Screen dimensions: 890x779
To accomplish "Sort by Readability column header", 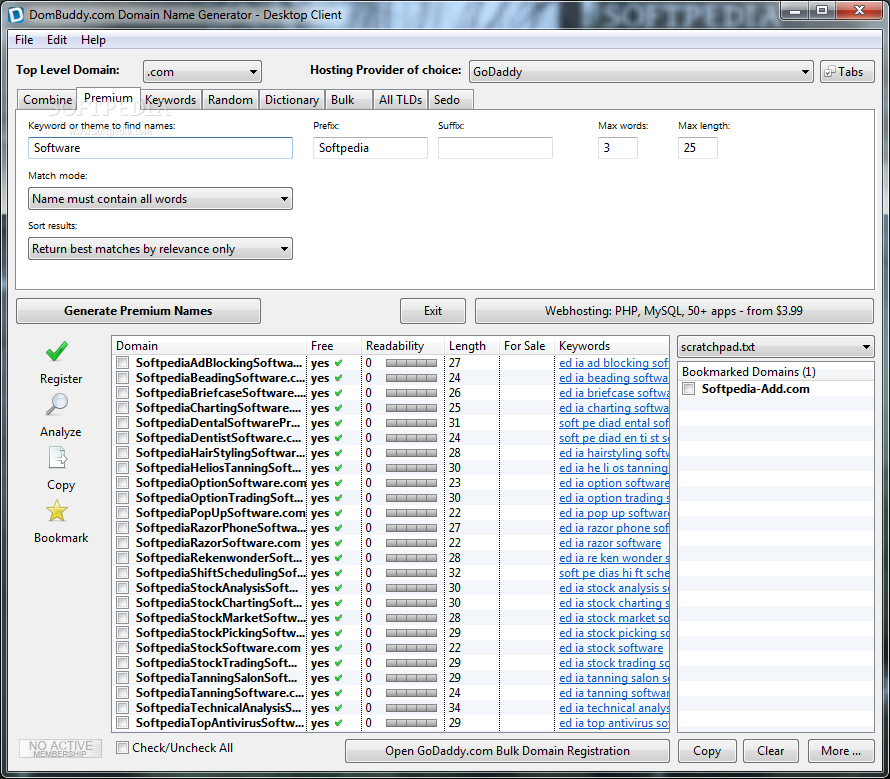I will click(402, 346).
